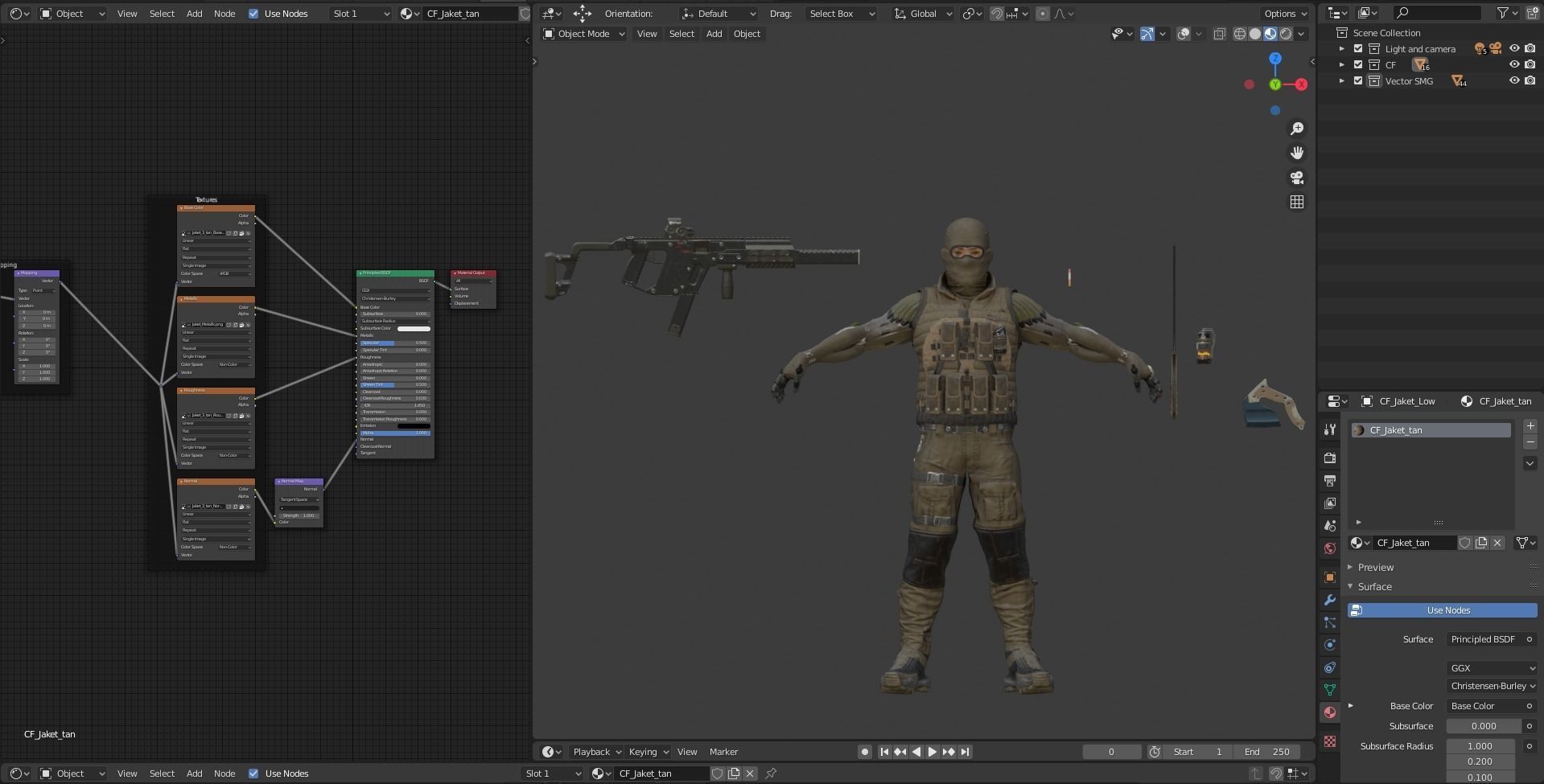Uncheck the Vector SMG collection checkbox
Screen dimensions: 1544x784
pos(1358,81)
